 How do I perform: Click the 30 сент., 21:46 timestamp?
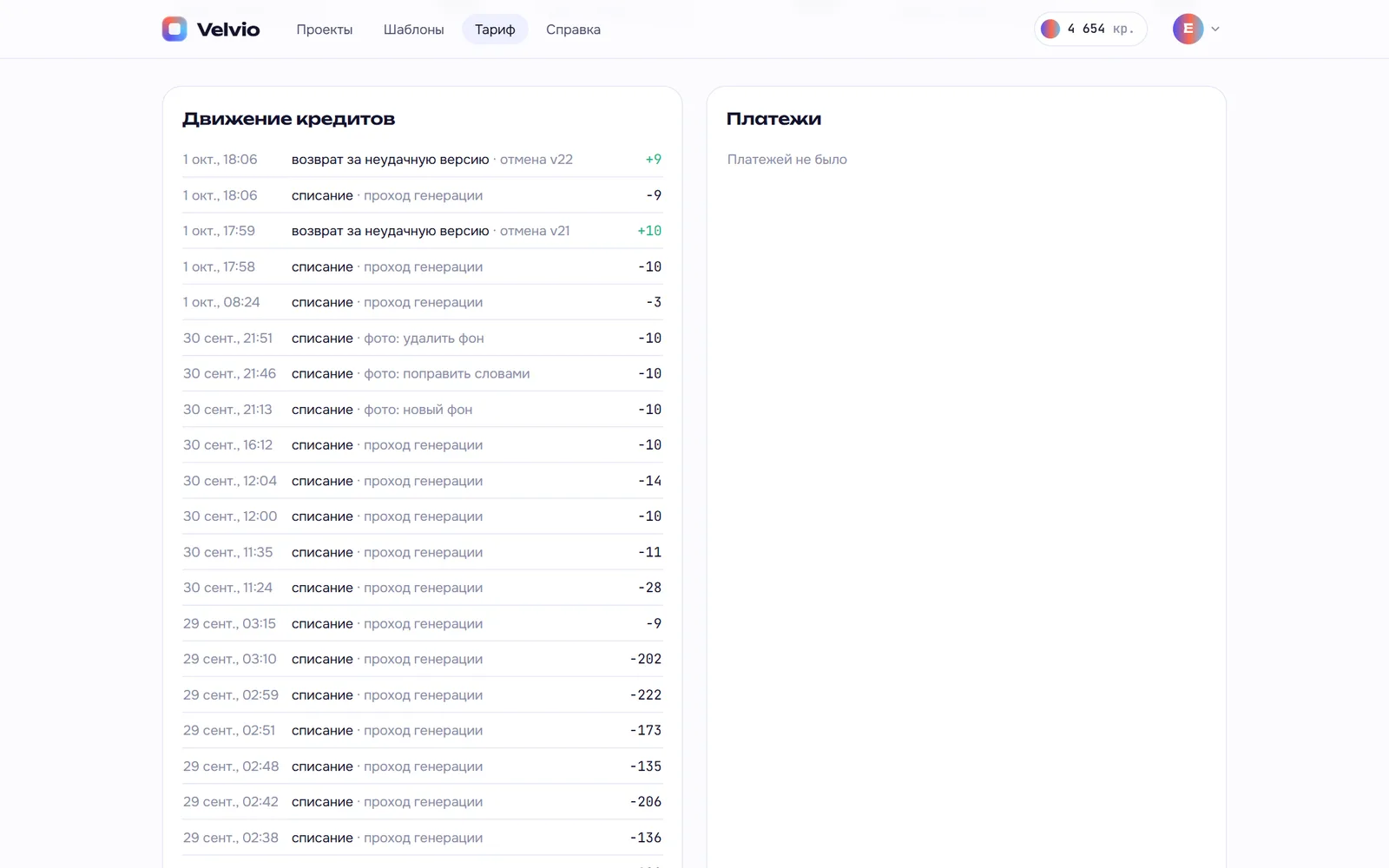pos(229,373)
